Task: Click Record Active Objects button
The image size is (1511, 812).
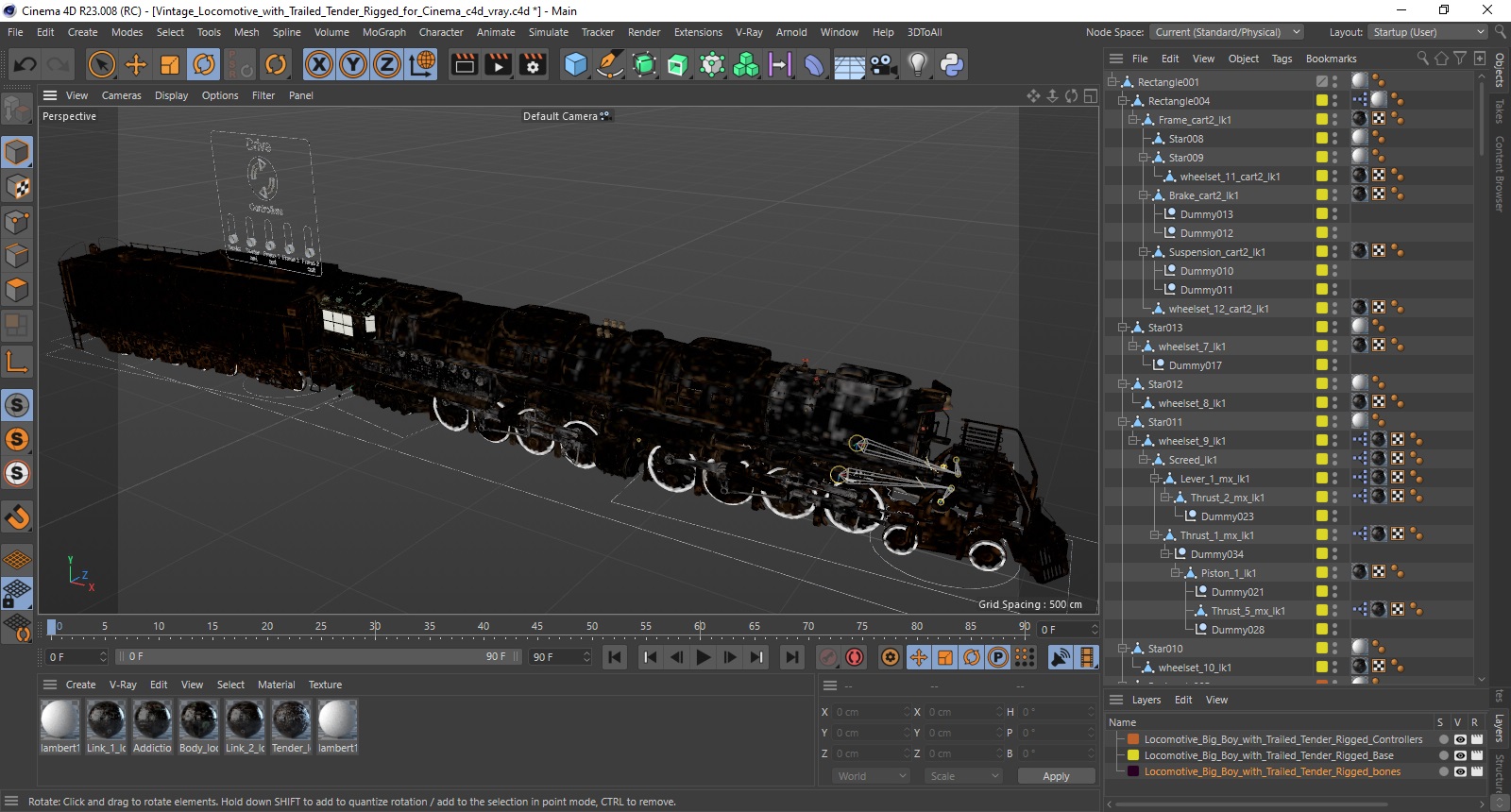Action: (x=828, y=657)
